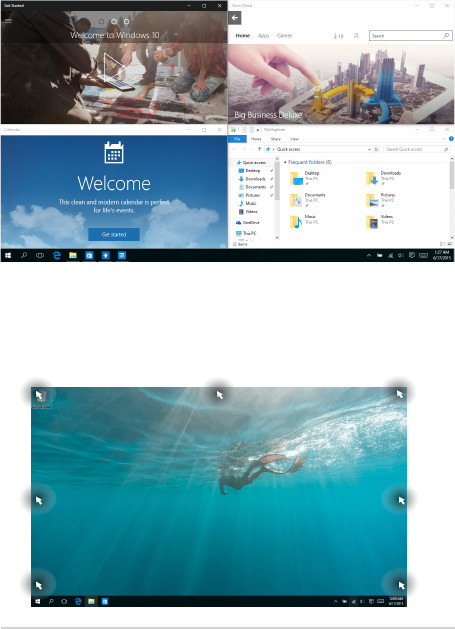Open the View ribbon tab in File Explorer
The image size is (455, 629).
click(x=295, y=139)
